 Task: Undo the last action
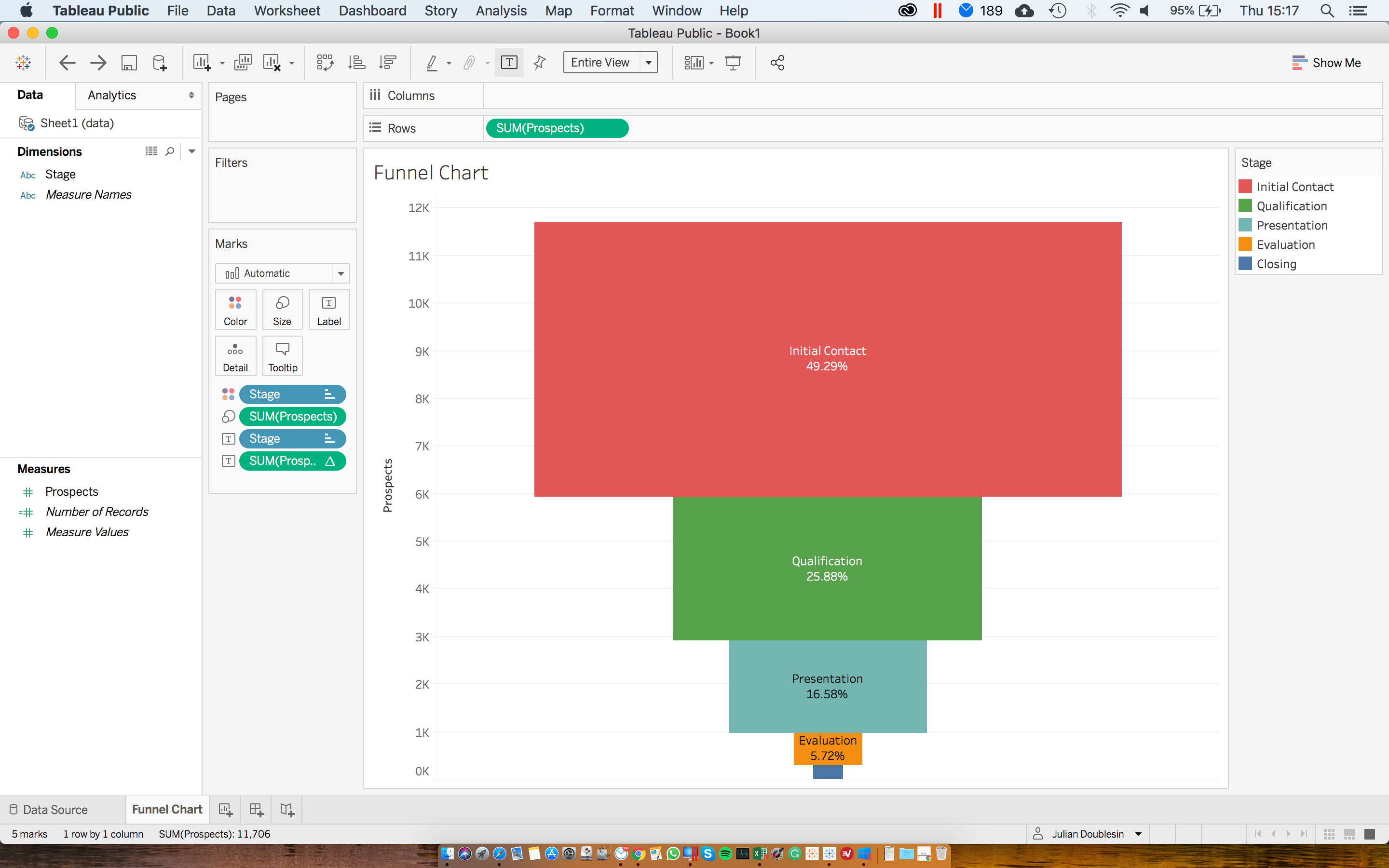click(67, 63)
